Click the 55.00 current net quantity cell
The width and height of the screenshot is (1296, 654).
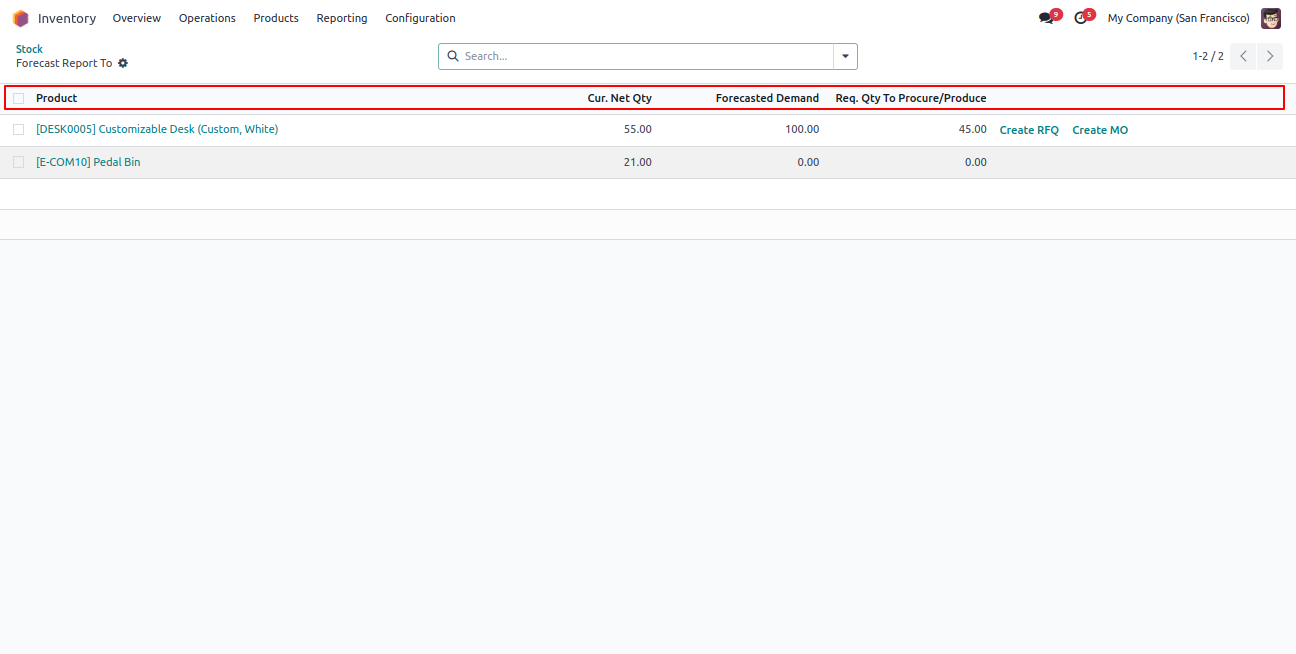637,130
